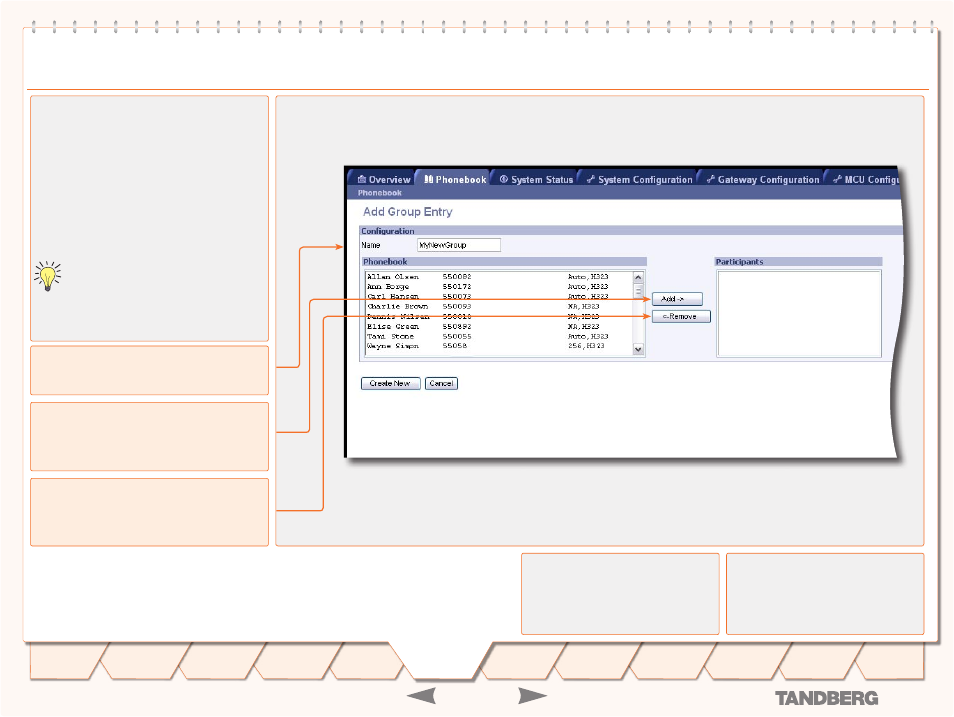Image resolution: width=954 pixels, height=717 pixels.
Task: Focus the group Name input field
Action: [459, 245]
